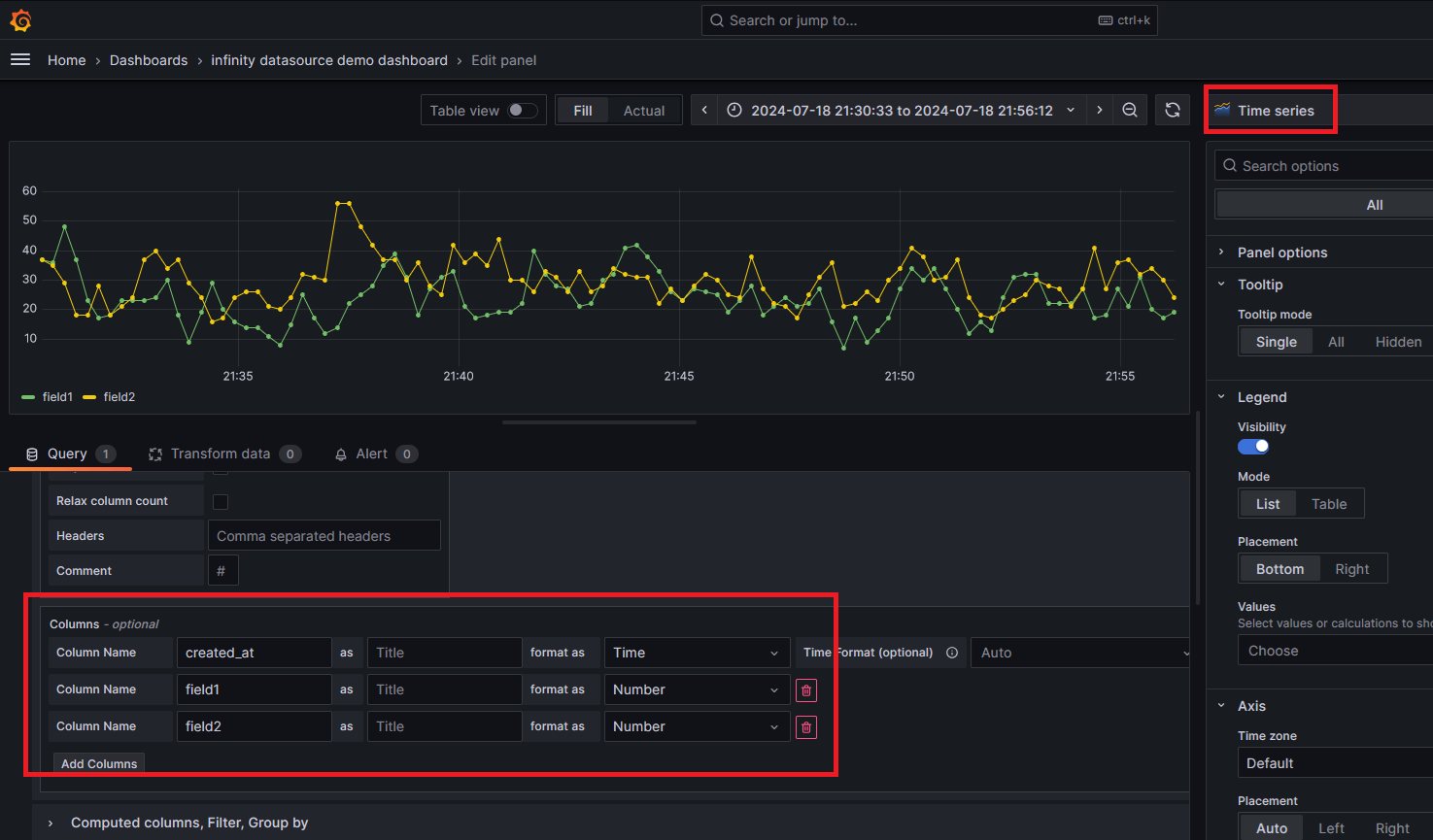Switch to the Transform data tab
1433x840 pixels.
pos(224,454)
